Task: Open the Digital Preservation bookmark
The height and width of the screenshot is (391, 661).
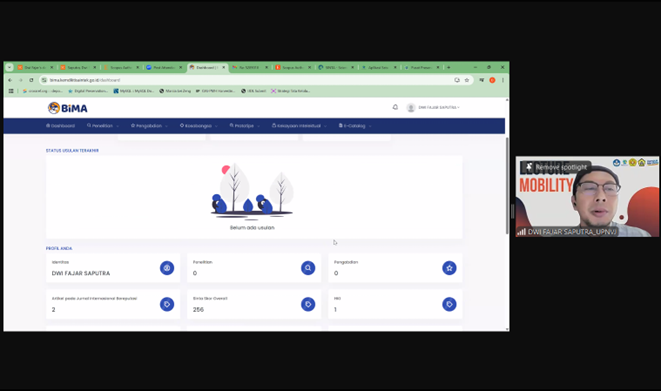Action: coord(88,91)
